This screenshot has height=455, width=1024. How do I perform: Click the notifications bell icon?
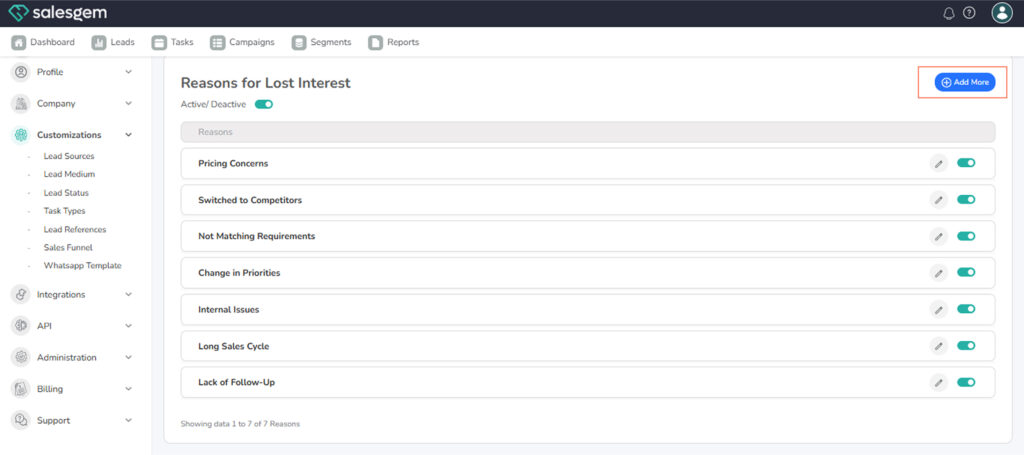tap(949, 13)
